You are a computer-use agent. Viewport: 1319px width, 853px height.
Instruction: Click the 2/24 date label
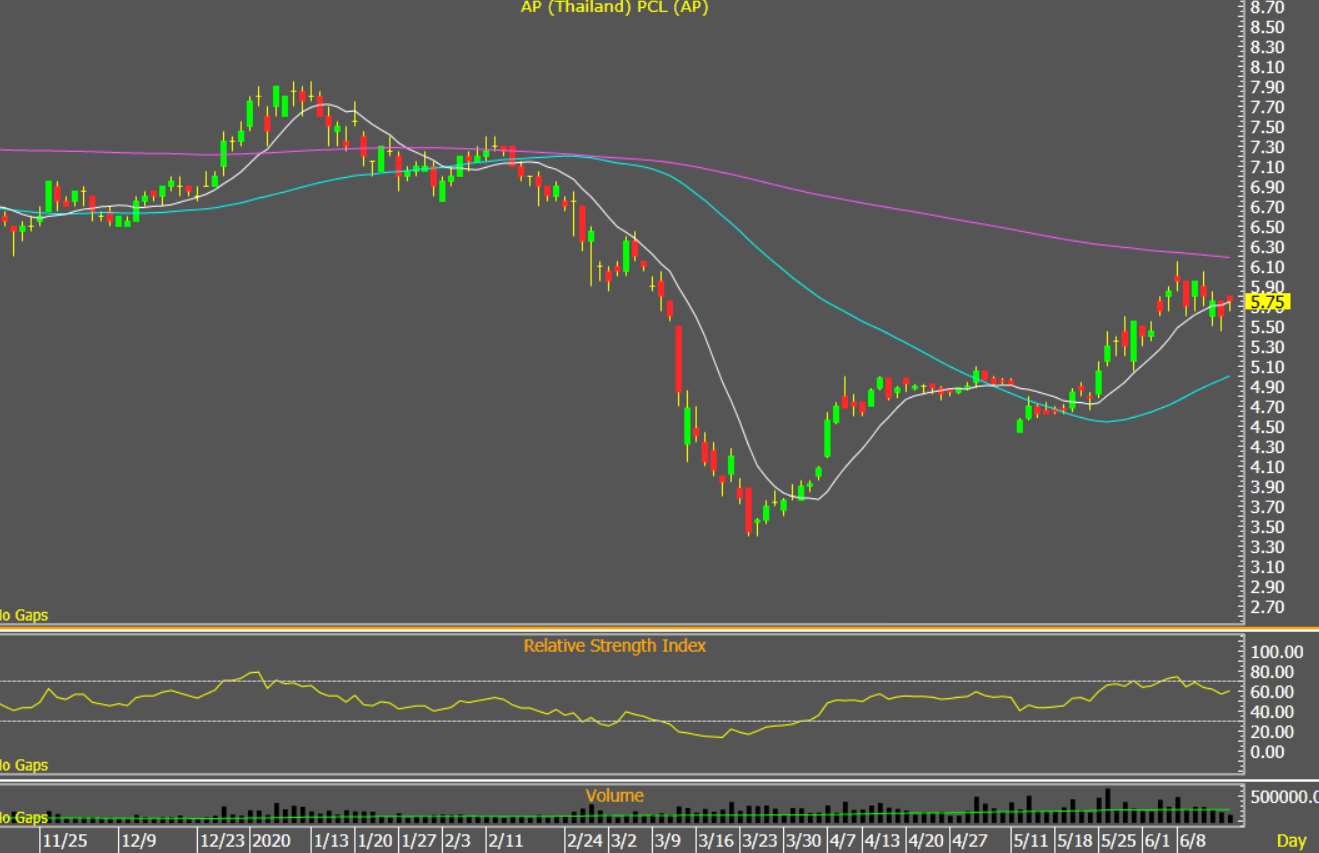click(584, 840)
